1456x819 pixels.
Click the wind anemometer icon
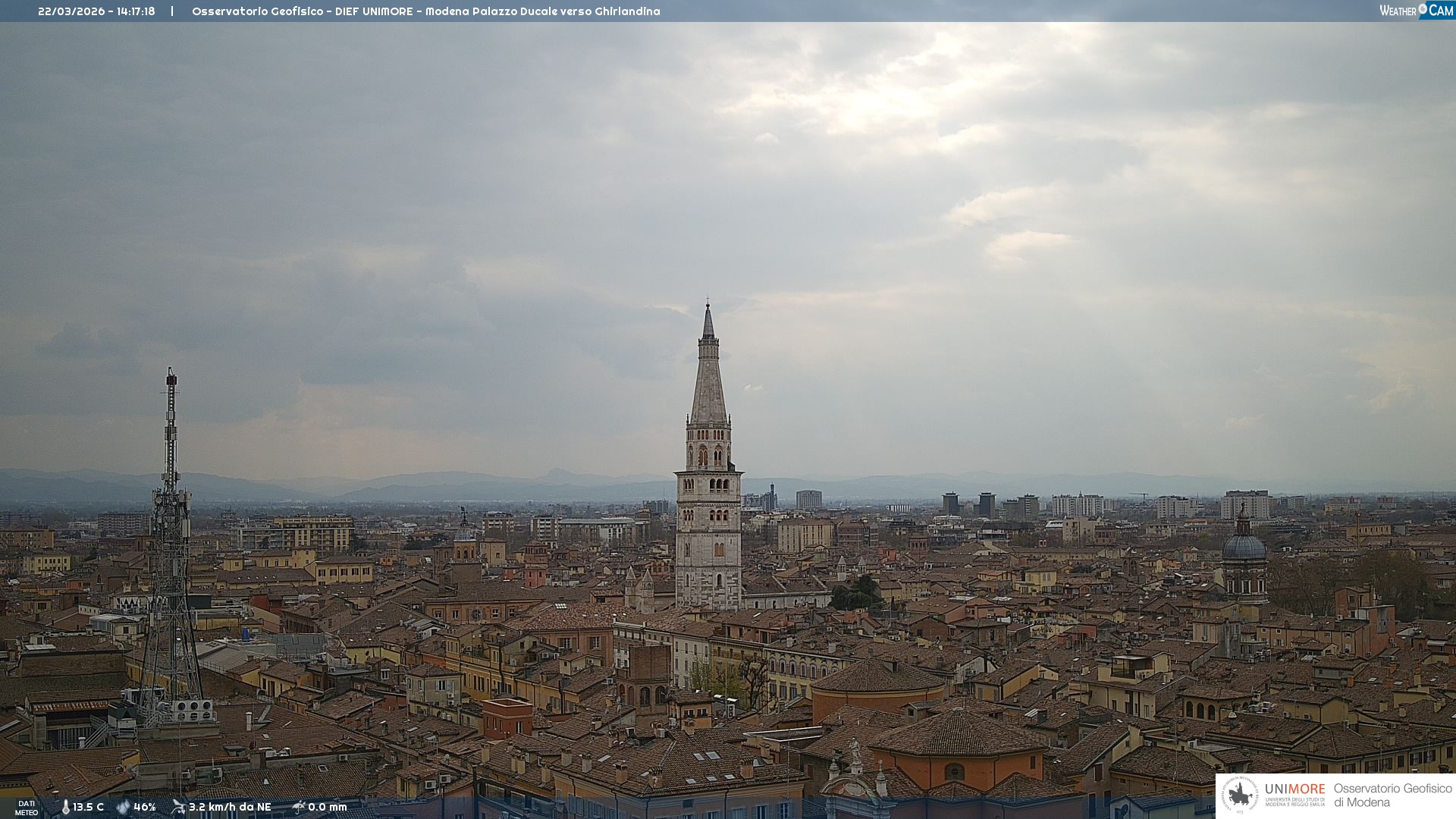coord(178,807)
